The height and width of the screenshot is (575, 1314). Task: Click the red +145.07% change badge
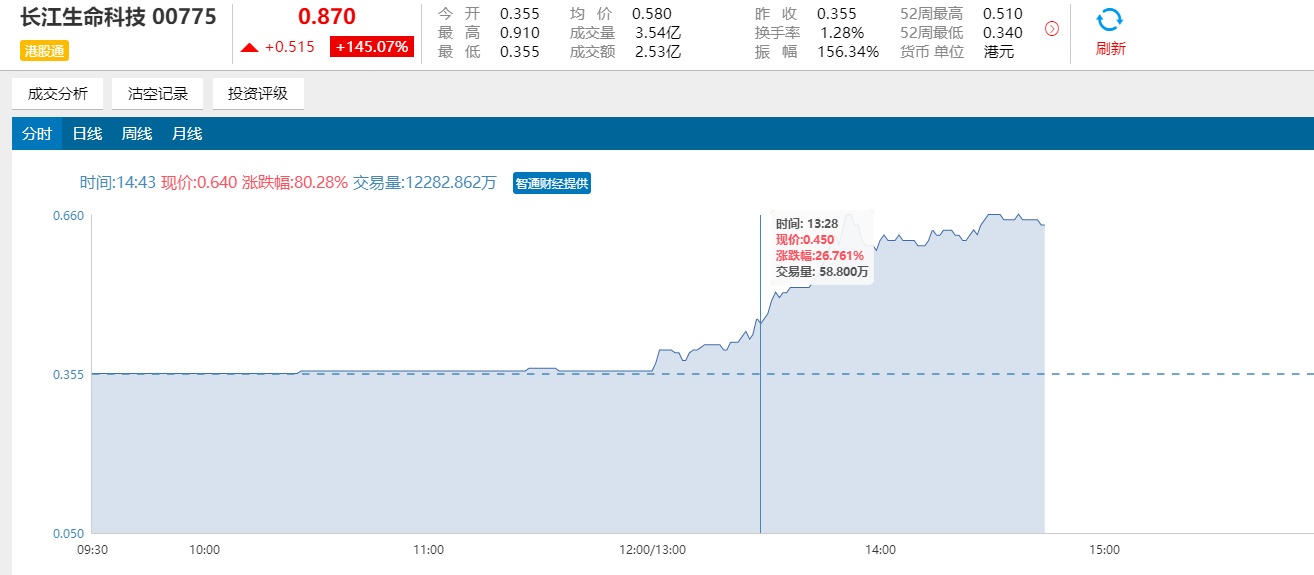372,47
